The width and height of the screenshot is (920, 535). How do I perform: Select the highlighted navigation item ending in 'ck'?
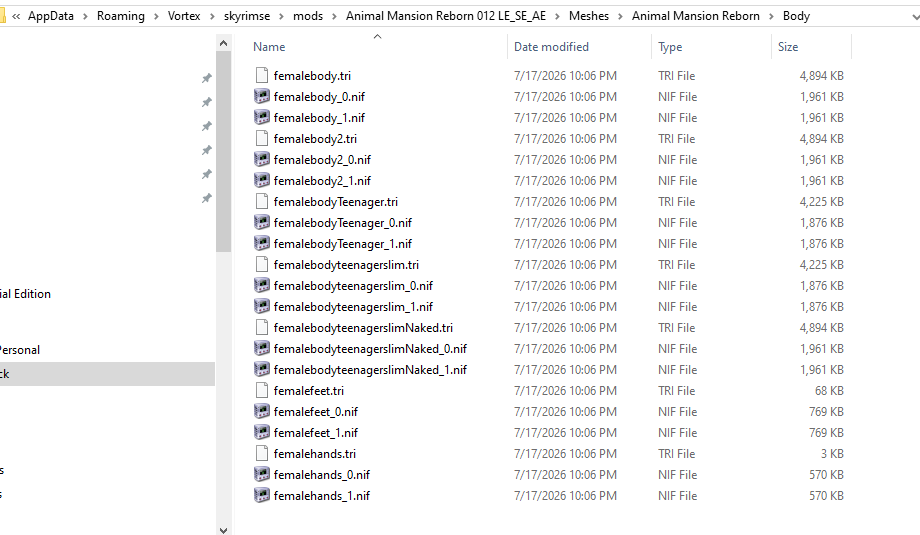[x=107, y=374]
